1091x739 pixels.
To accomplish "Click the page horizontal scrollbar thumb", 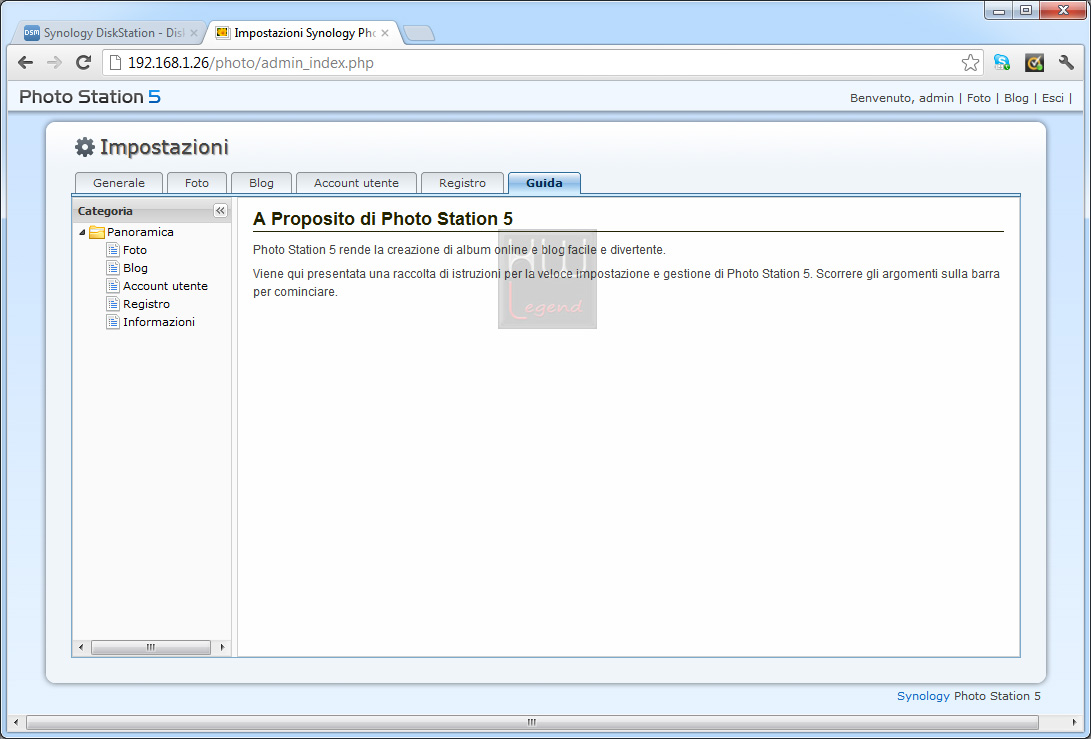I will pos(532,722).
